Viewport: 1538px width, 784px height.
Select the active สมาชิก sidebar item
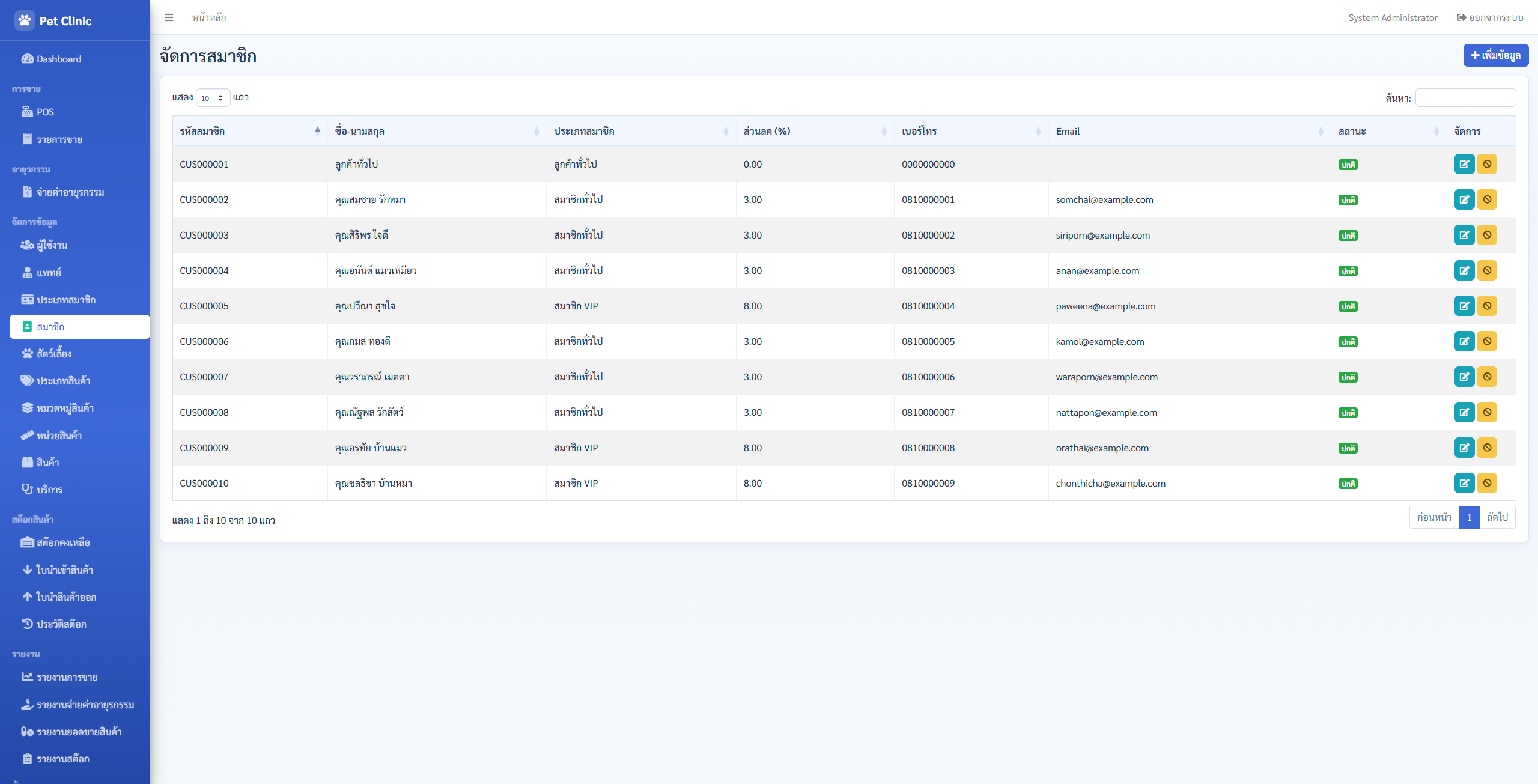pyautogui.click(x=80, y=327)
